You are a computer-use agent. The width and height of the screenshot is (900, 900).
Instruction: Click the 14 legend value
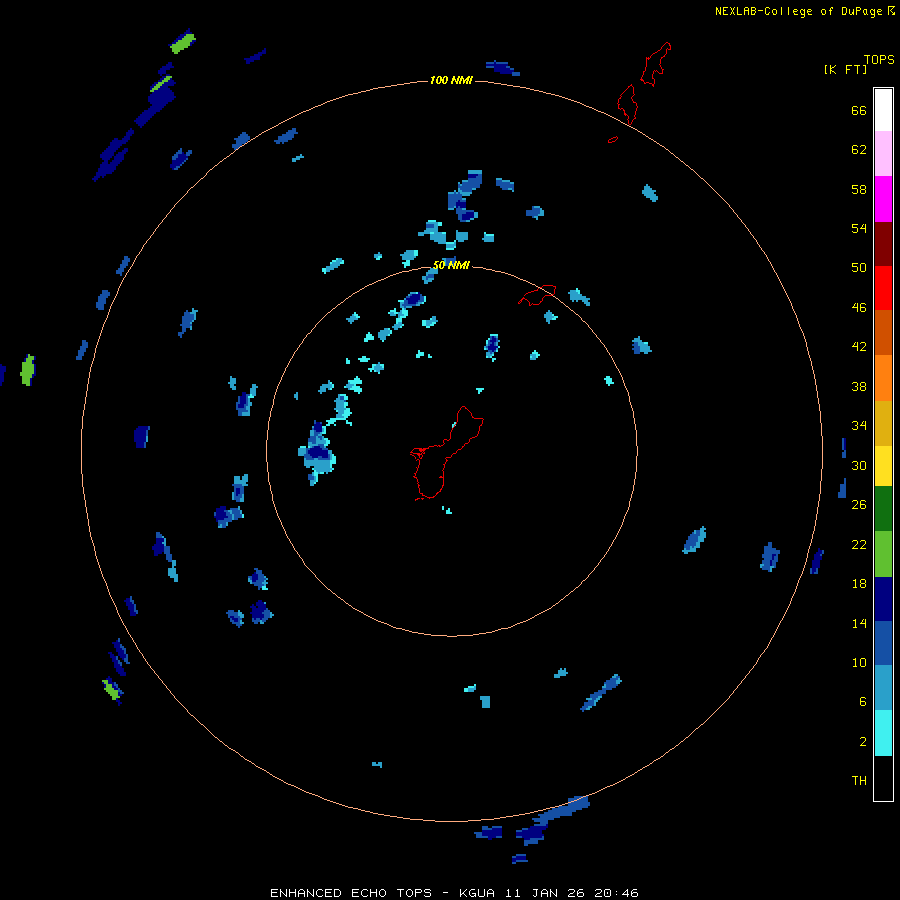tap(859, 623)
